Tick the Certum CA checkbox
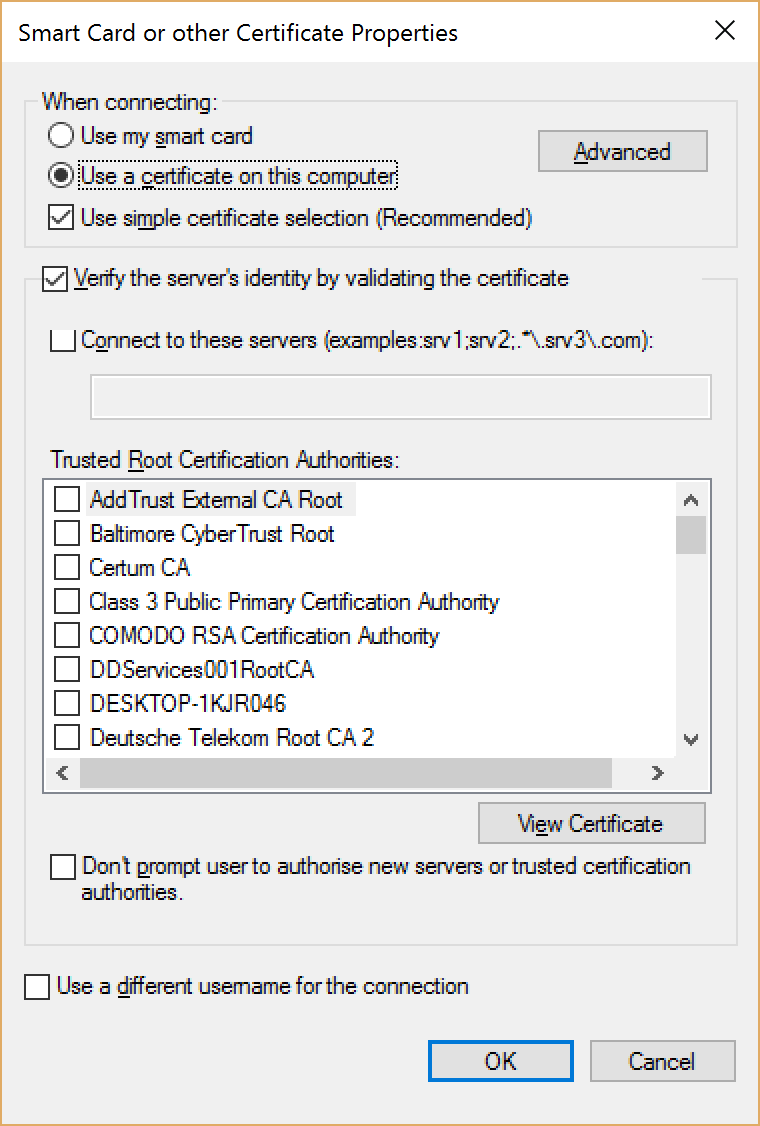The width and height of the screenshot is (760, 1126). tap(67, 567)
